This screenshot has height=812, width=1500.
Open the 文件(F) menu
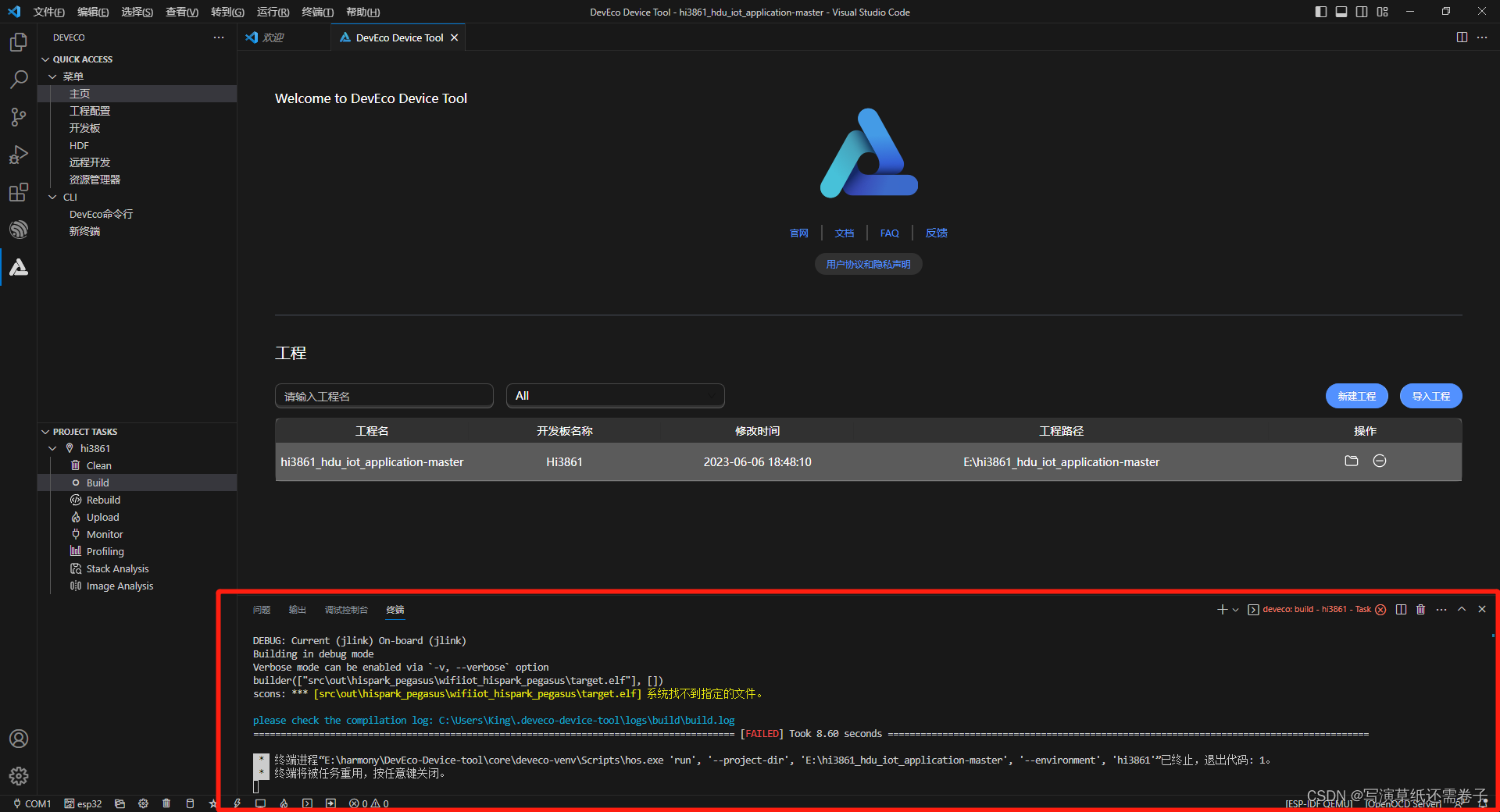tap(48, 12)
